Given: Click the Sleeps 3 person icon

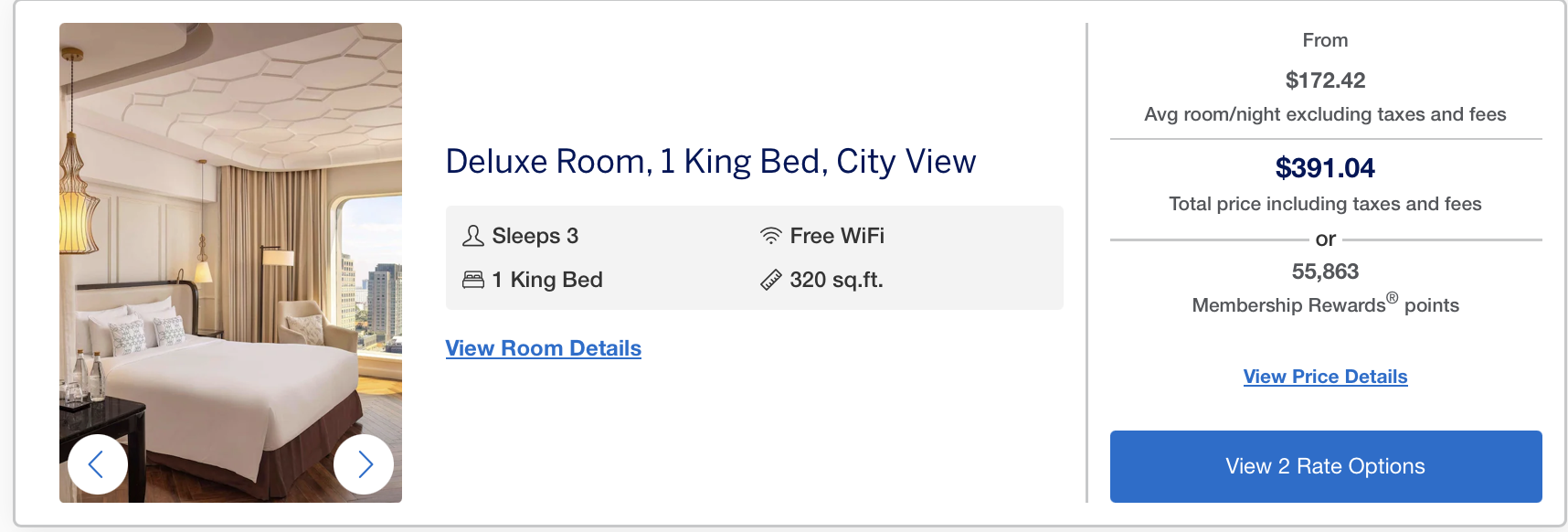Looking at the screenshot, I should [473, 236].
